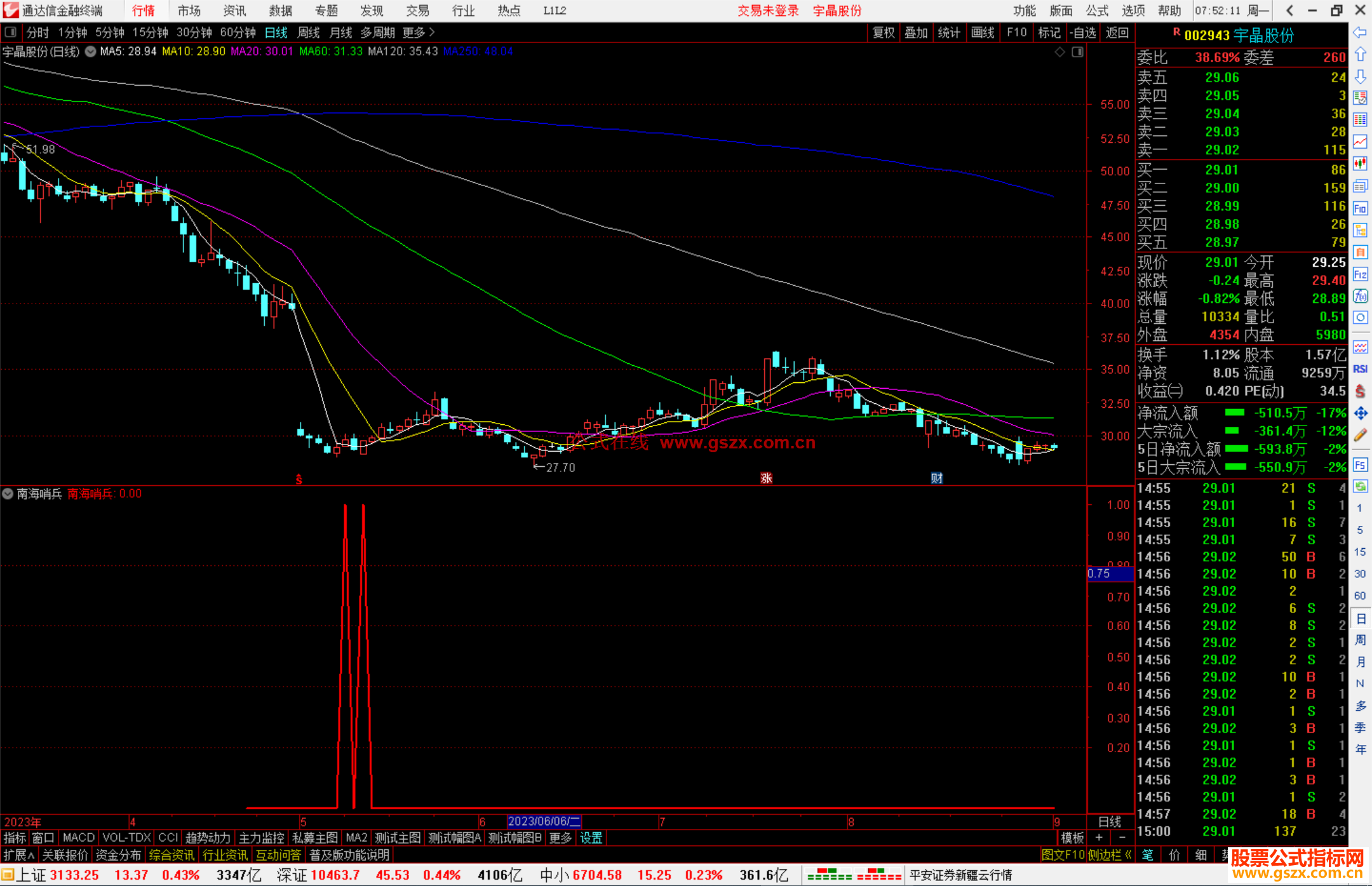
Task: Toggle the 南海哨兵 indicator circle checkbox
Action: pyautogui.click(x=8, y=493)
